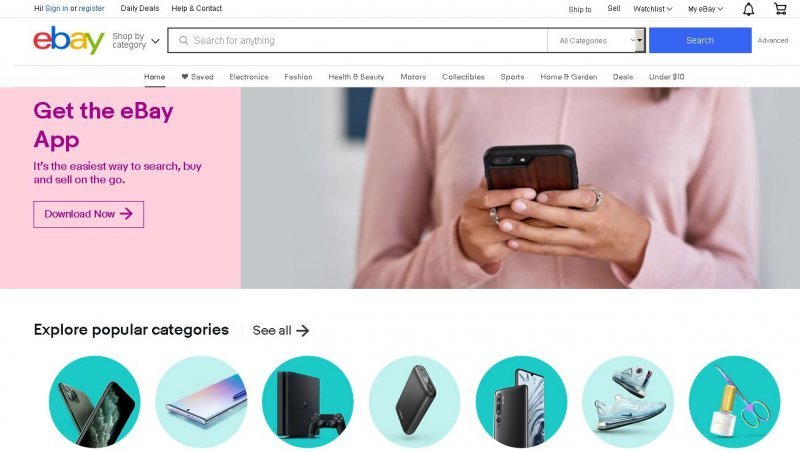Expand the Shop by category dropdown
Screen dimensions: 800x452
click(x=136, y=40)
